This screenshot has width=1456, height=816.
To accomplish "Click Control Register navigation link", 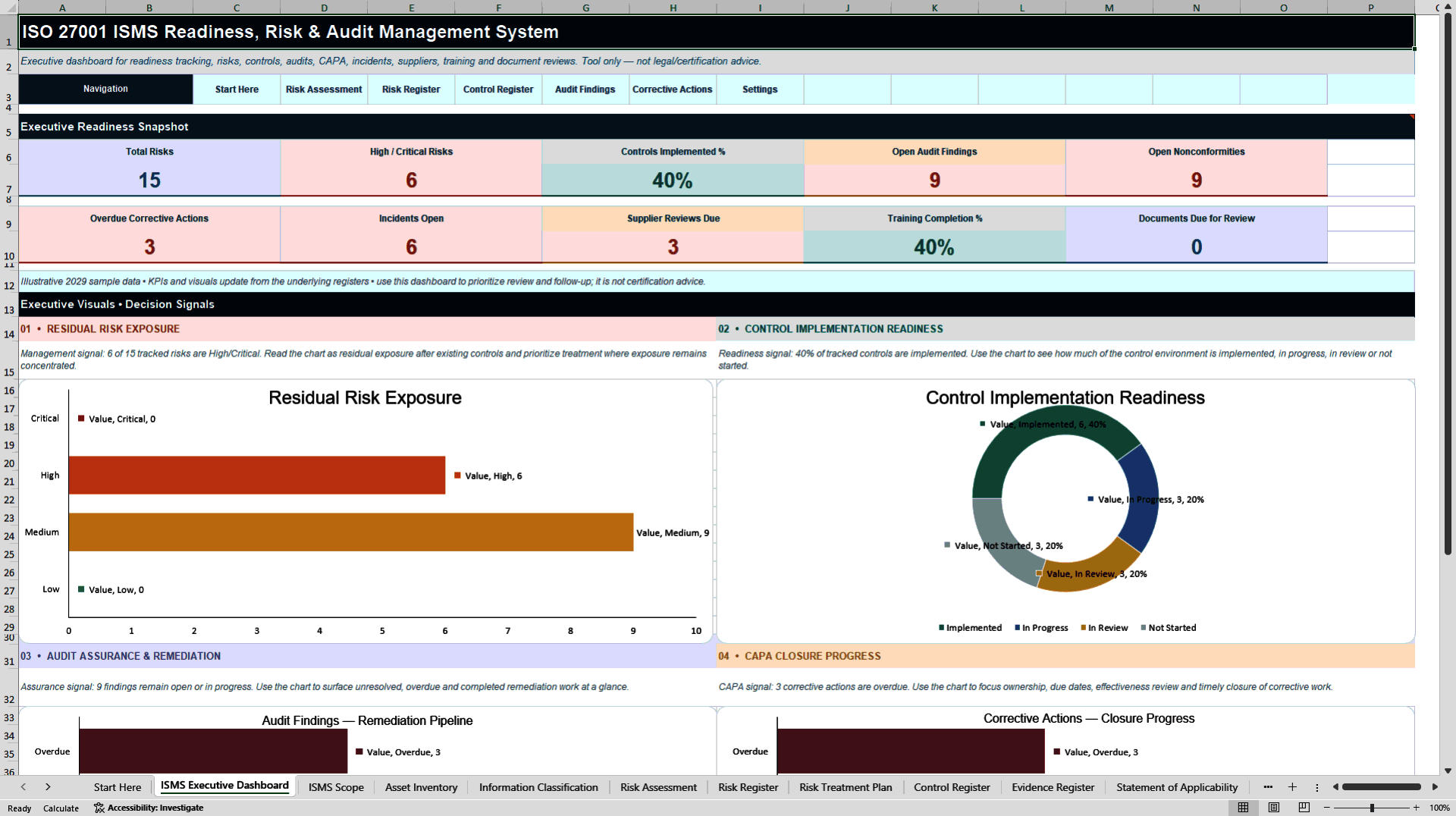I will [498, 89].
